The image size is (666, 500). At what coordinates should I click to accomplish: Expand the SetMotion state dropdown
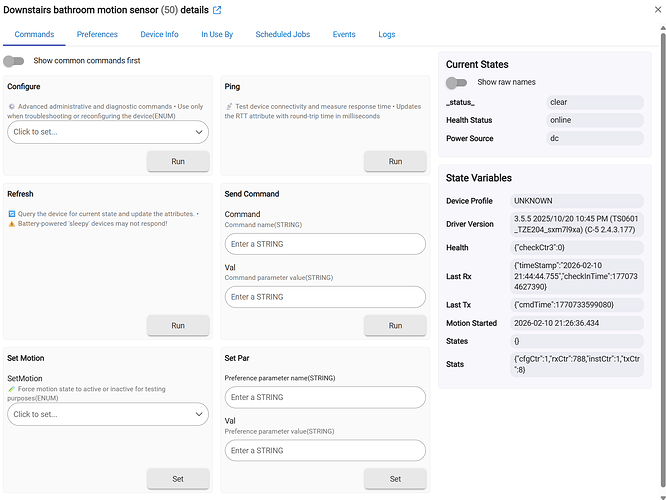pos(107,414)
